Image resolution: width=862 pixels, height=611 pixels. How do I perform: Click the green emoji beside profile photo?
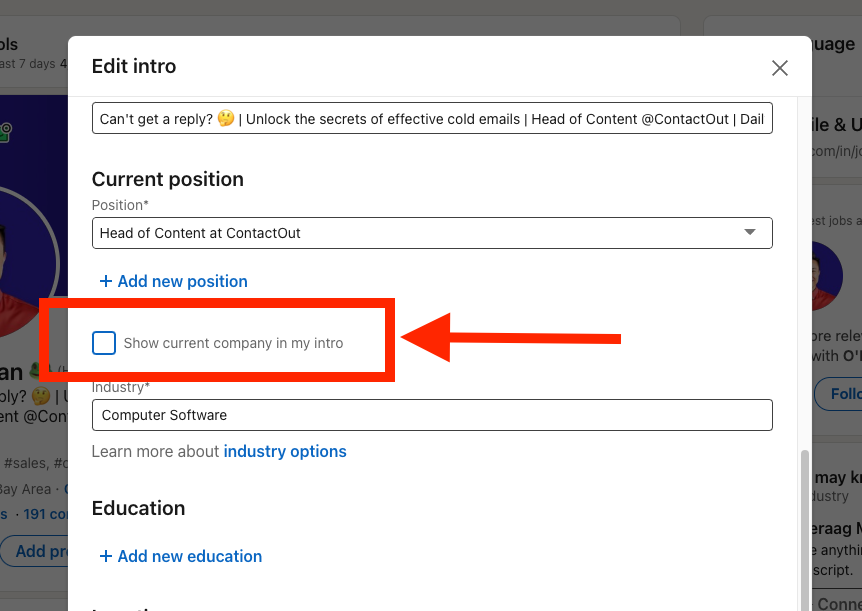click(6, 130)
